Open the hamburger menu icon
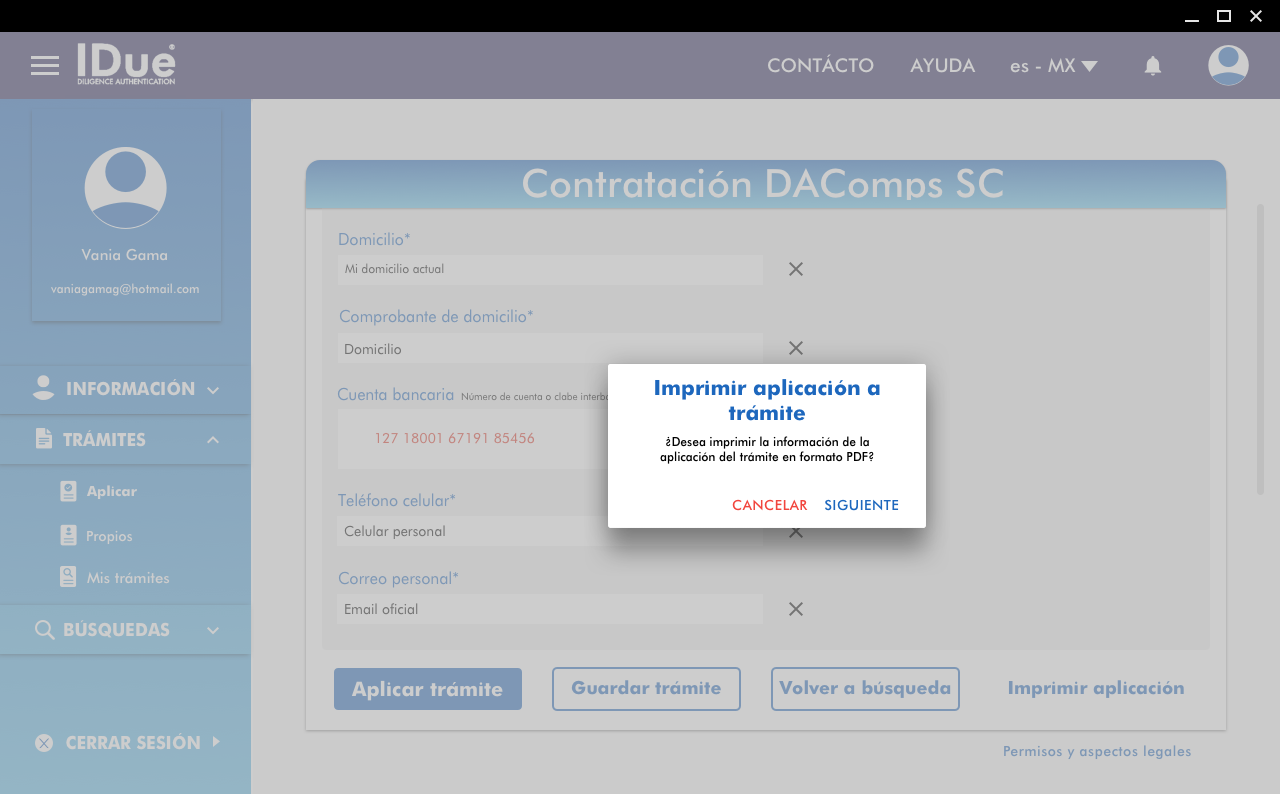This screenshot has width=1280, height=794. click(45, 66)
